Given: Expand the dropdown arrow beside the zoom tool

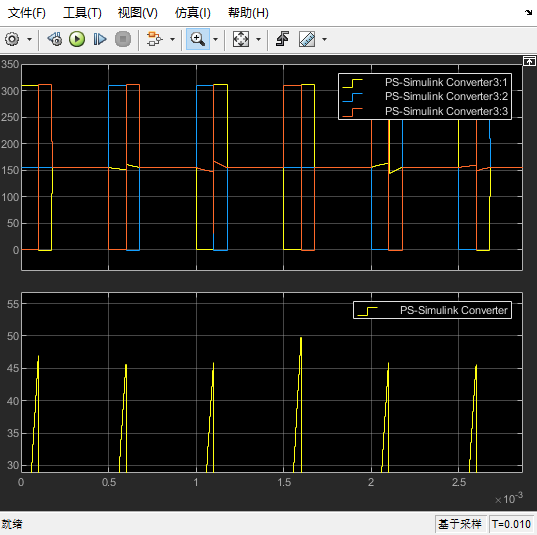Looking at the screenshot, I should point(215,40).
